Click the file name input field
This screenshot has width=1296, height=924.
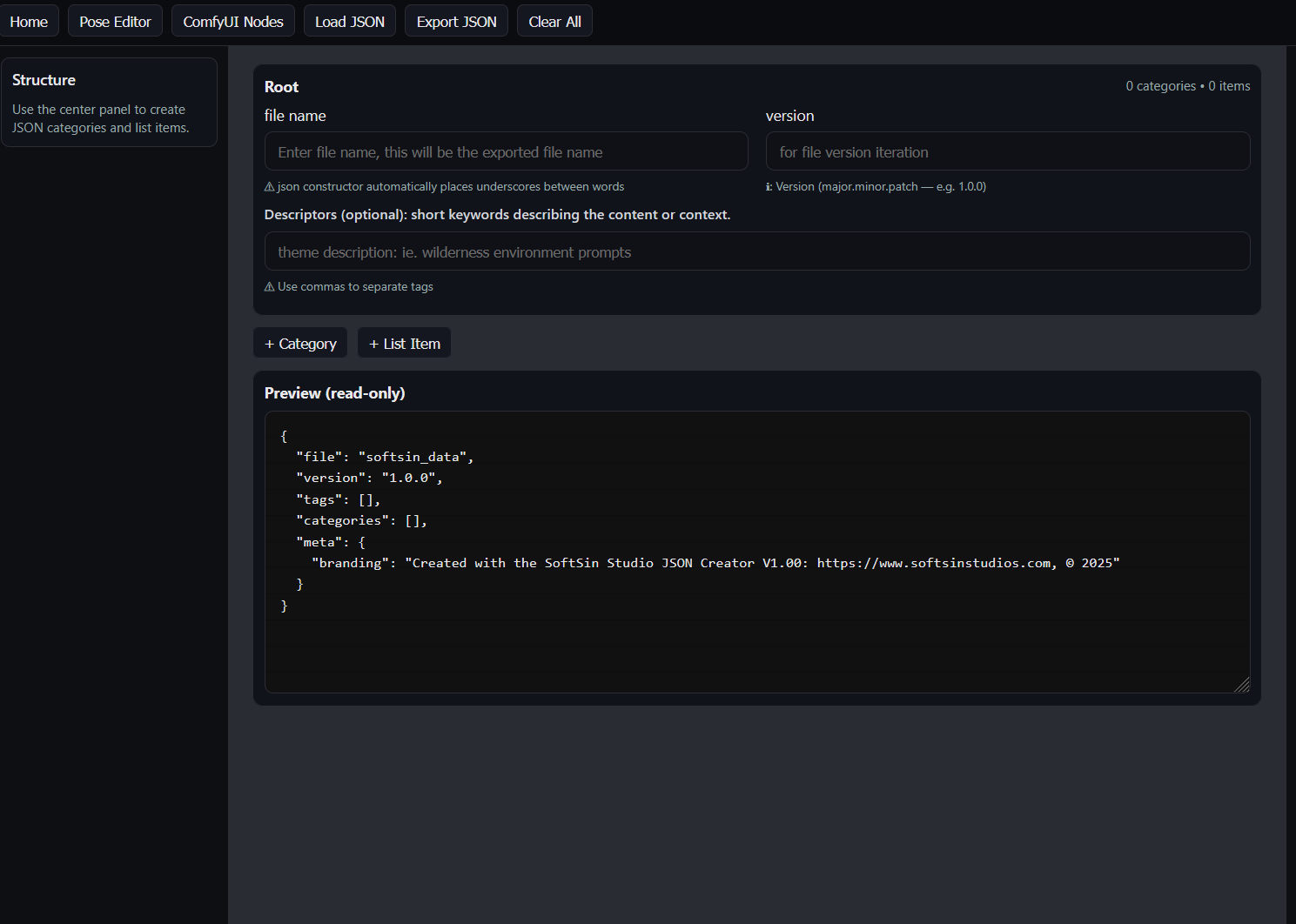click(506, 151)
